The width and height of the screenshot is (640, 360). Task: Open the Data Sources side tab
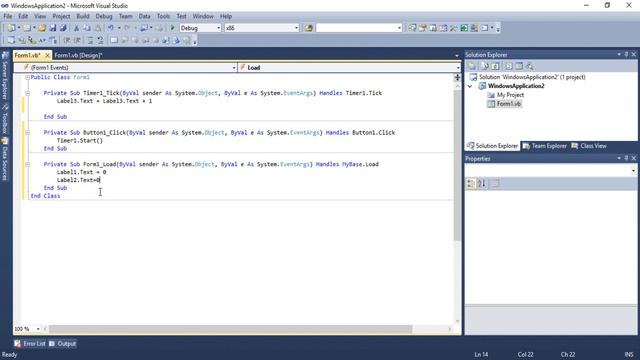click(5, 159)
